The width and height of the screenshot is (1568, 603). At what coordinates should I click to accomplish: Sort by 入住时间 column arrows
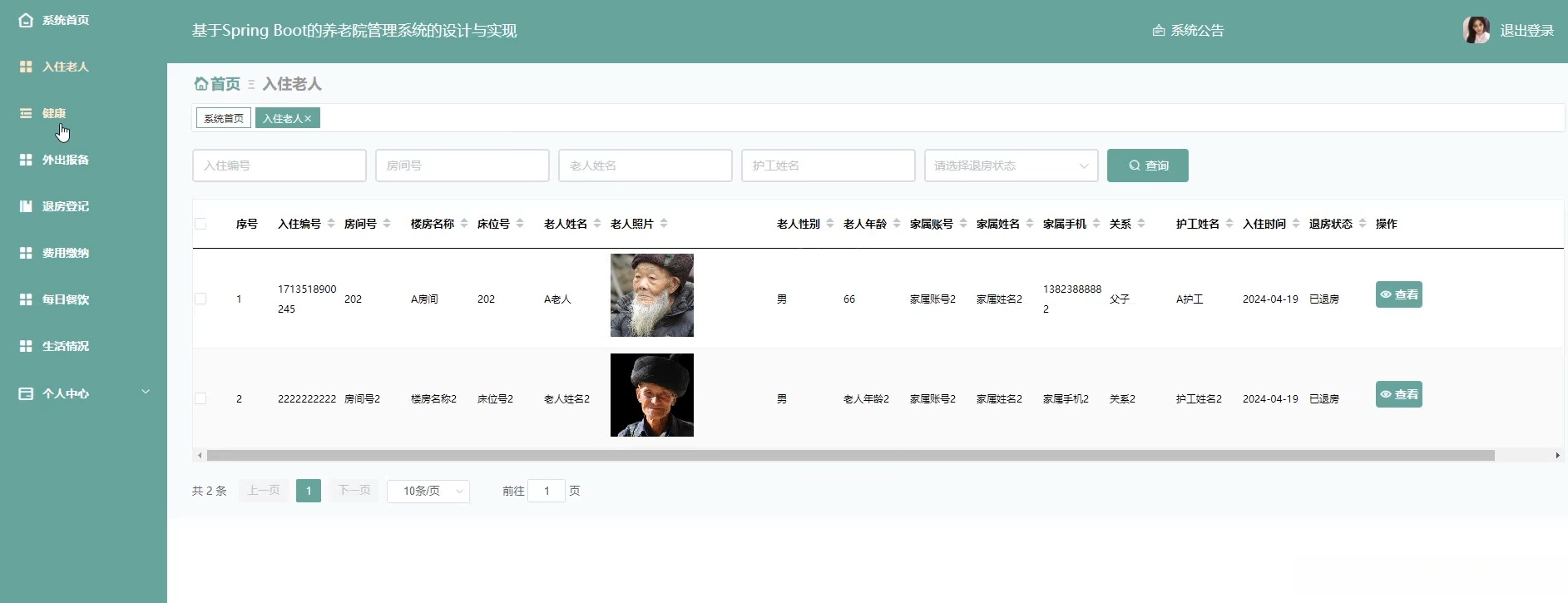tap(1296, 224)
